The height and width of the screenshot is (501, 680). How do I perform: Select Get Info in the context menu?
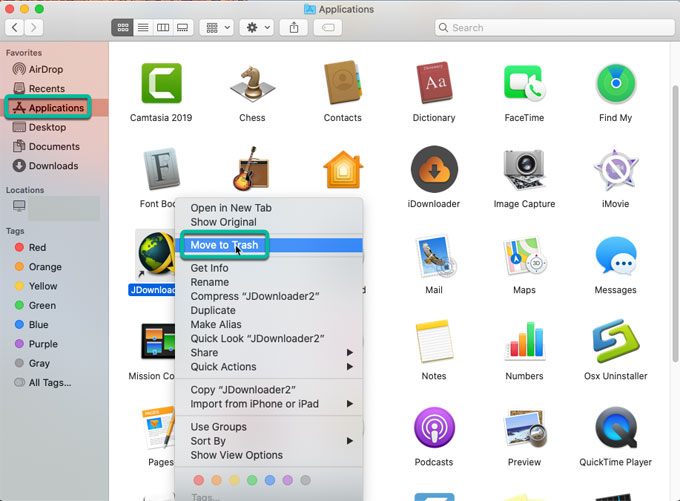pyautogui.click(x=209, y=268)
